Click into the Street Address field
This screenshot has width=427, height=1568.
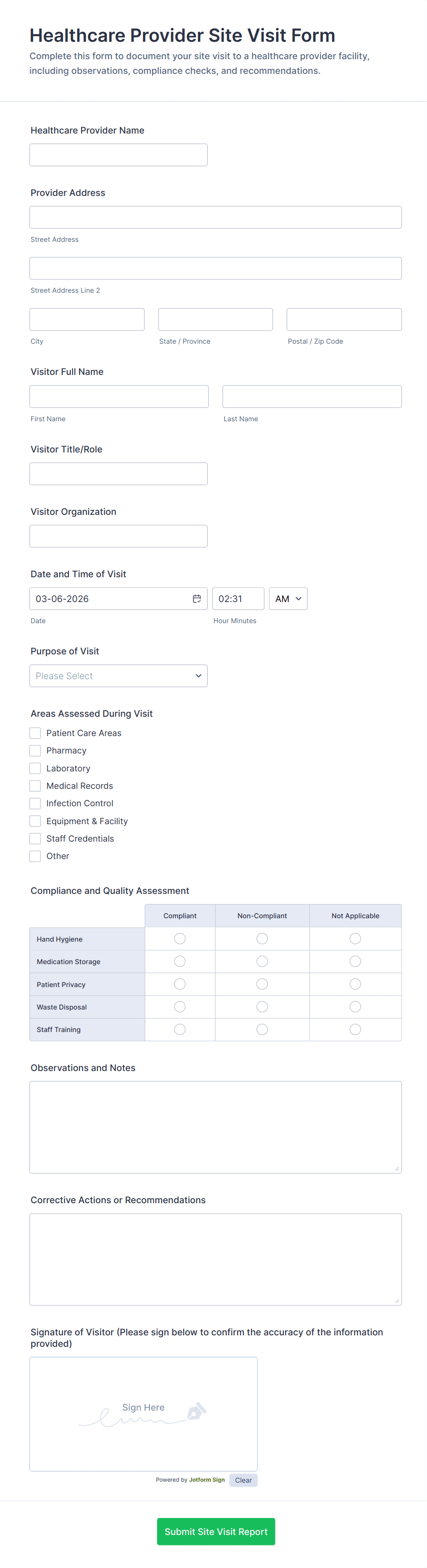[x=215, y=218]
